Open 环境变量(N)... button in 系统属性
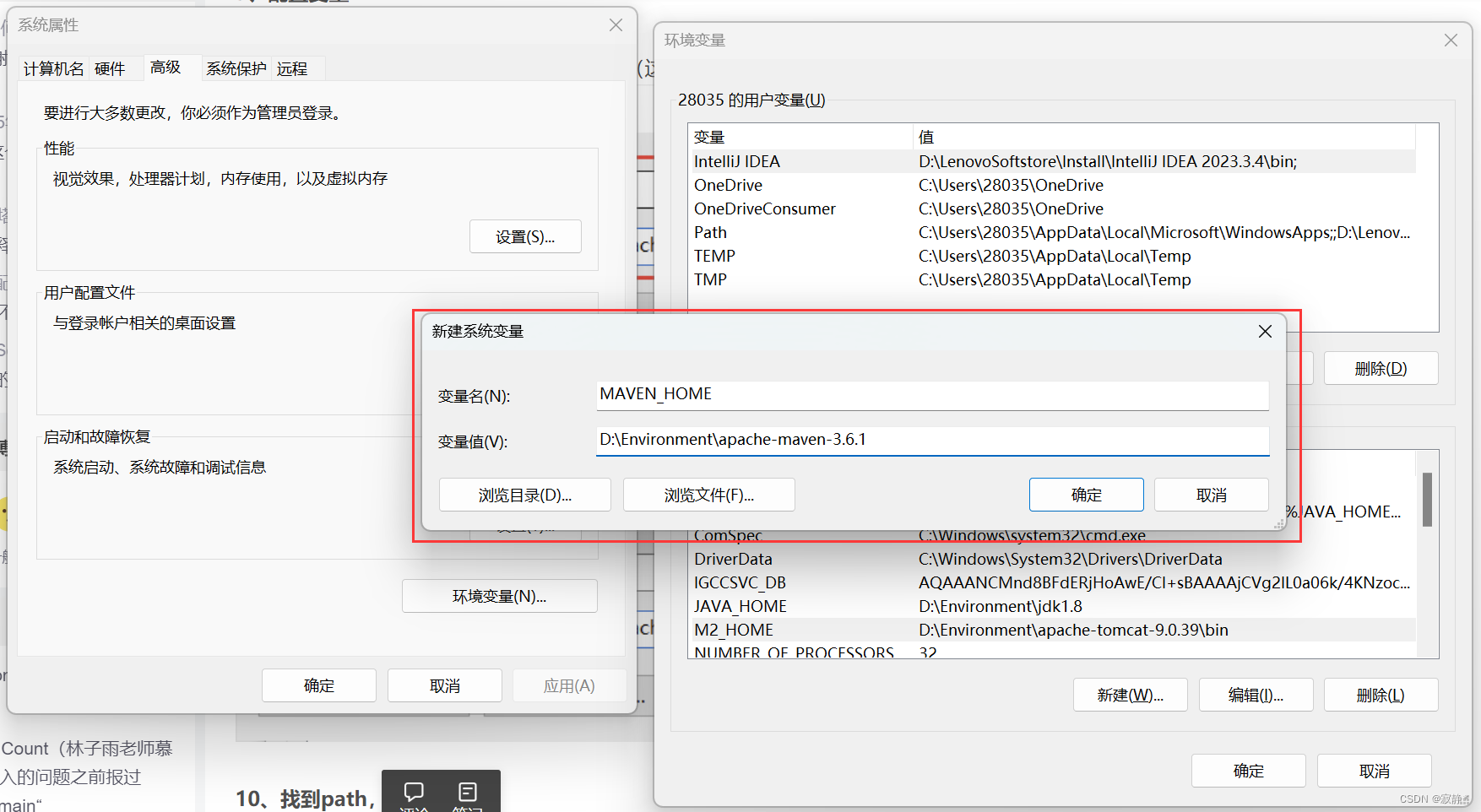Viewport: 1481px width, 812px height. pyautogui.click(x=500, y=597)
